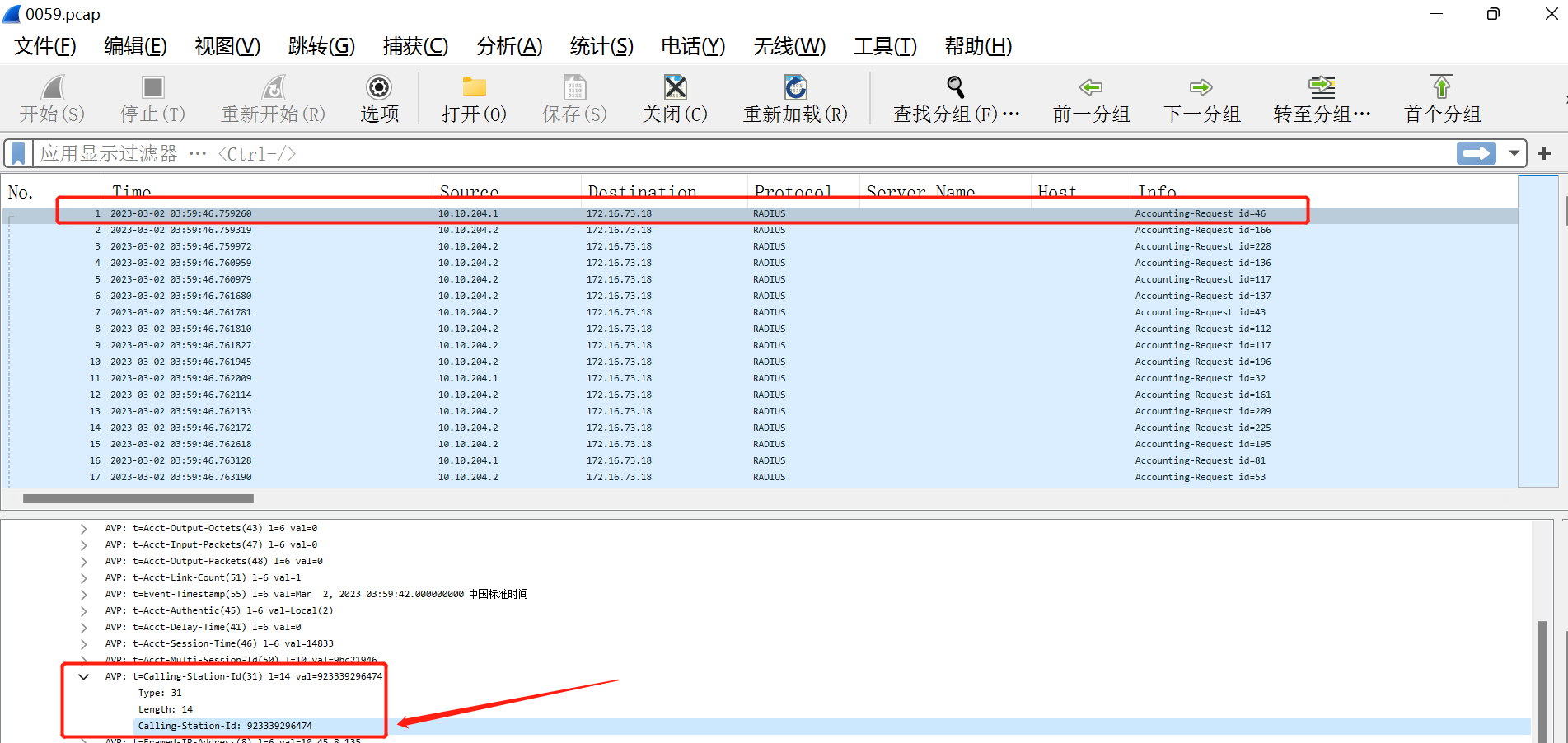
Task: Go to next packet arrow
Action: (1201, 88)
